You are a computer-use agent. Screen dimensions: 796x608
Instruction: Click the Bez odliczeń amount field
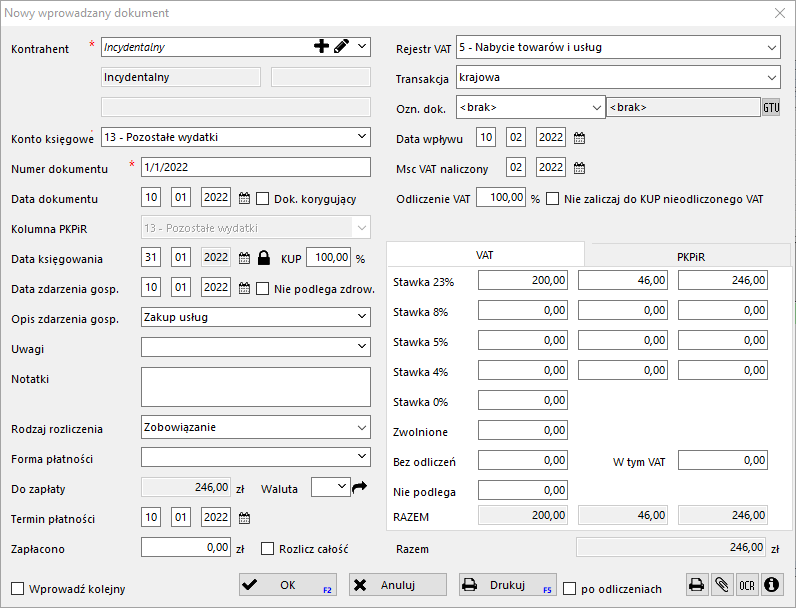coord(522,460)
